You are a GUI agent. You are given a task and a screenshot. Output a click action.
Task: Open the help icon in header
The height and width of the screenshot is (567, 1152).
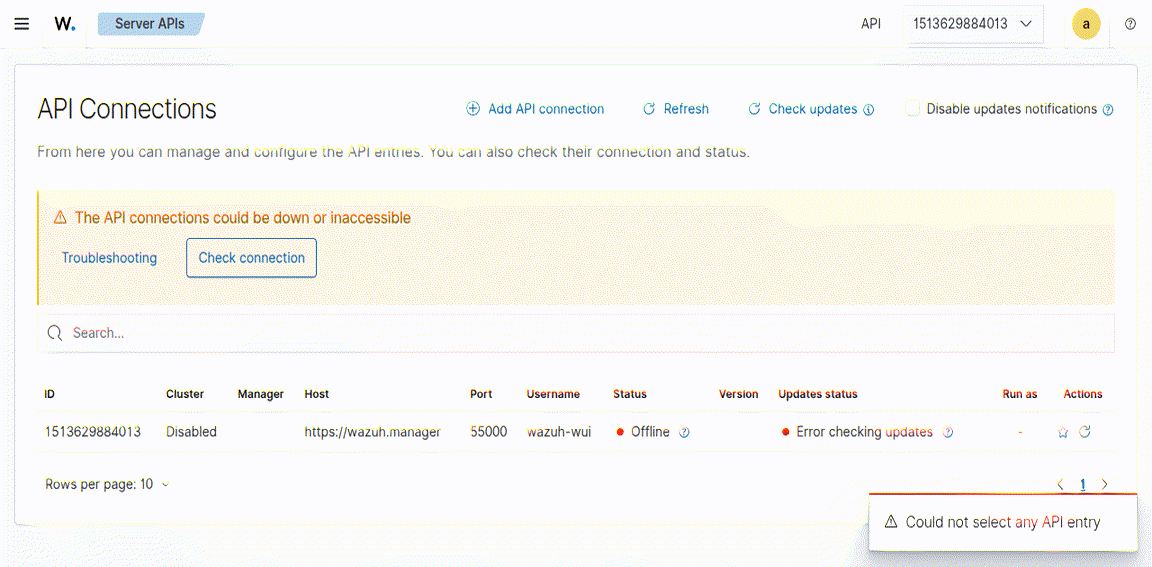pyautogui.click(x=1131, y=24)
